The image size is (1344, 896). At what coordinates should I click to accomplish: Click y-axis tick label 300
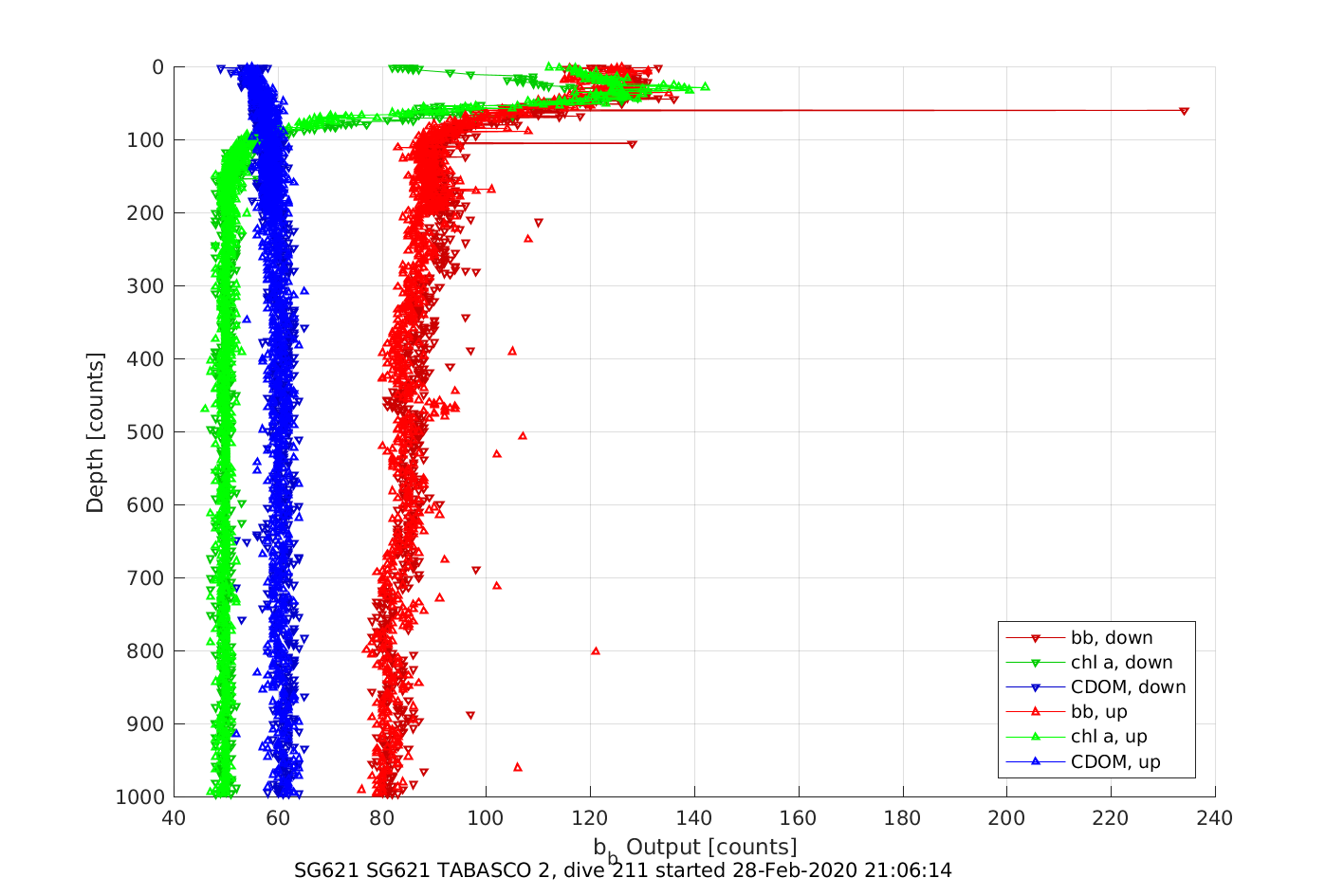click(146, 286)
